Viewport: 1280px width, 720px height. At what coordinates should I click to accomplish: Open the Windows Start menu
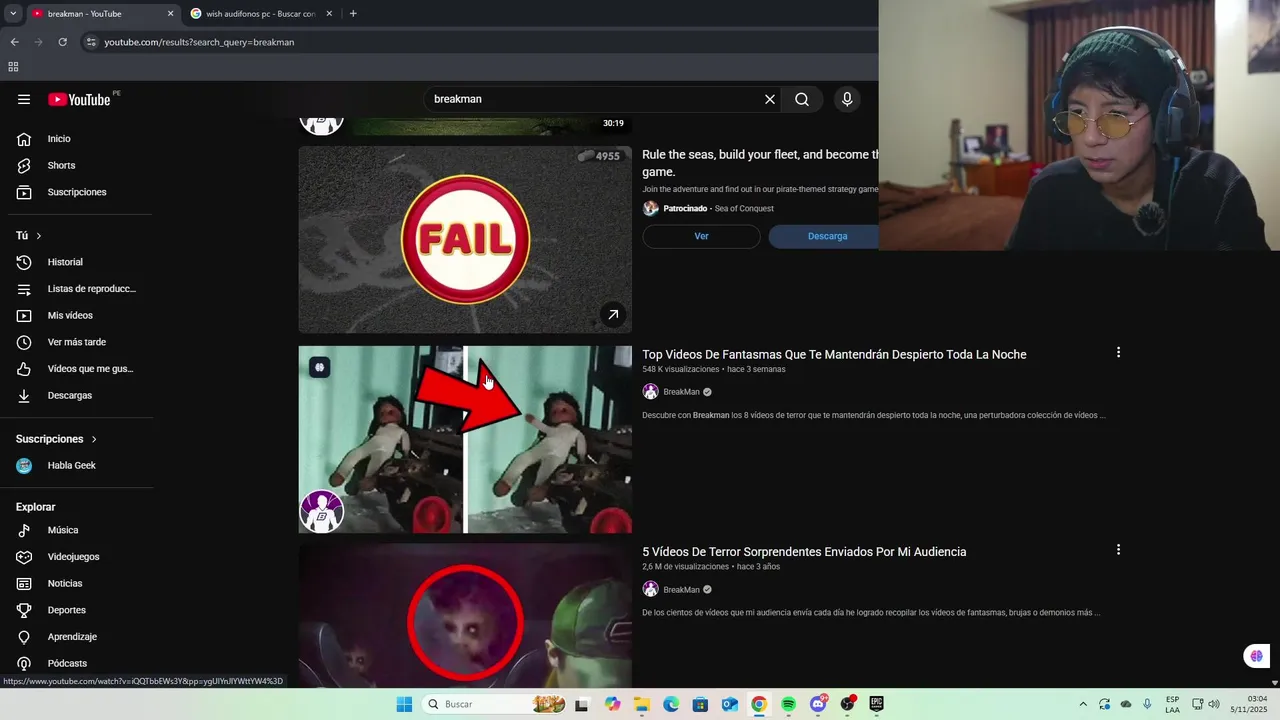(x=404, y=704)
